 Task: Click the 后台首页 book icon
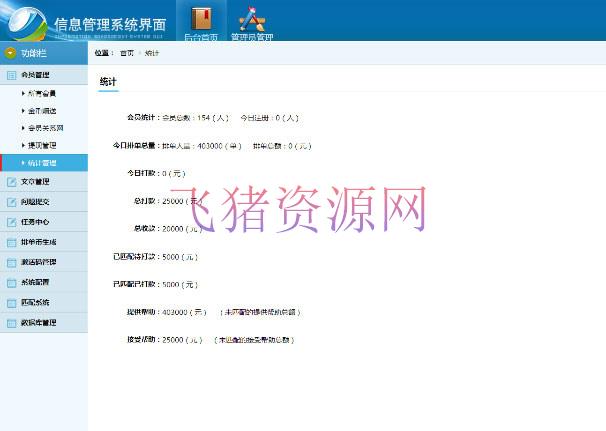point(203,18)
